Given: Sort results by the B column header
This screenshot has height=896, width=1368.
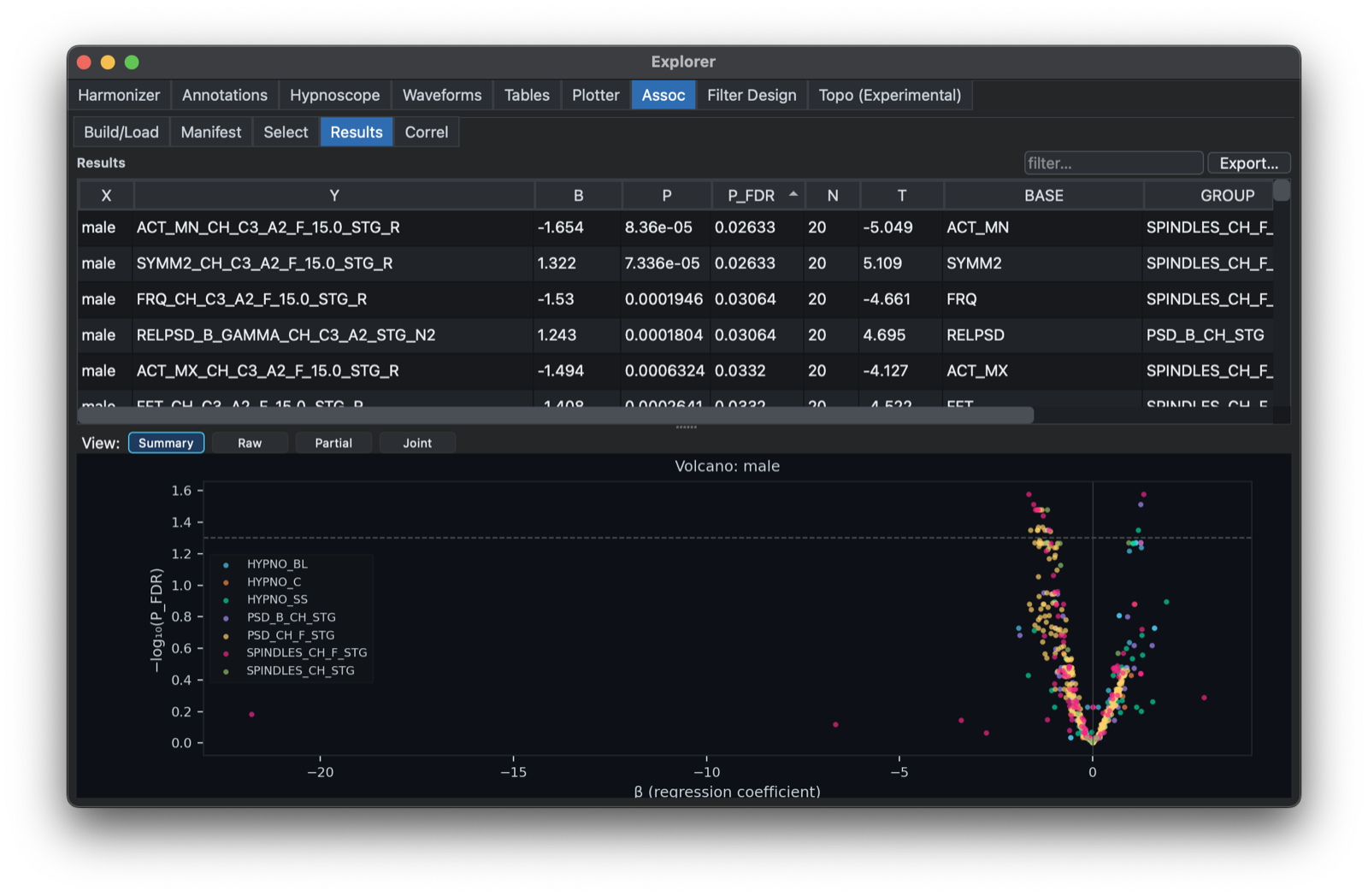Looking at the screenshot, I should point(578,196).
